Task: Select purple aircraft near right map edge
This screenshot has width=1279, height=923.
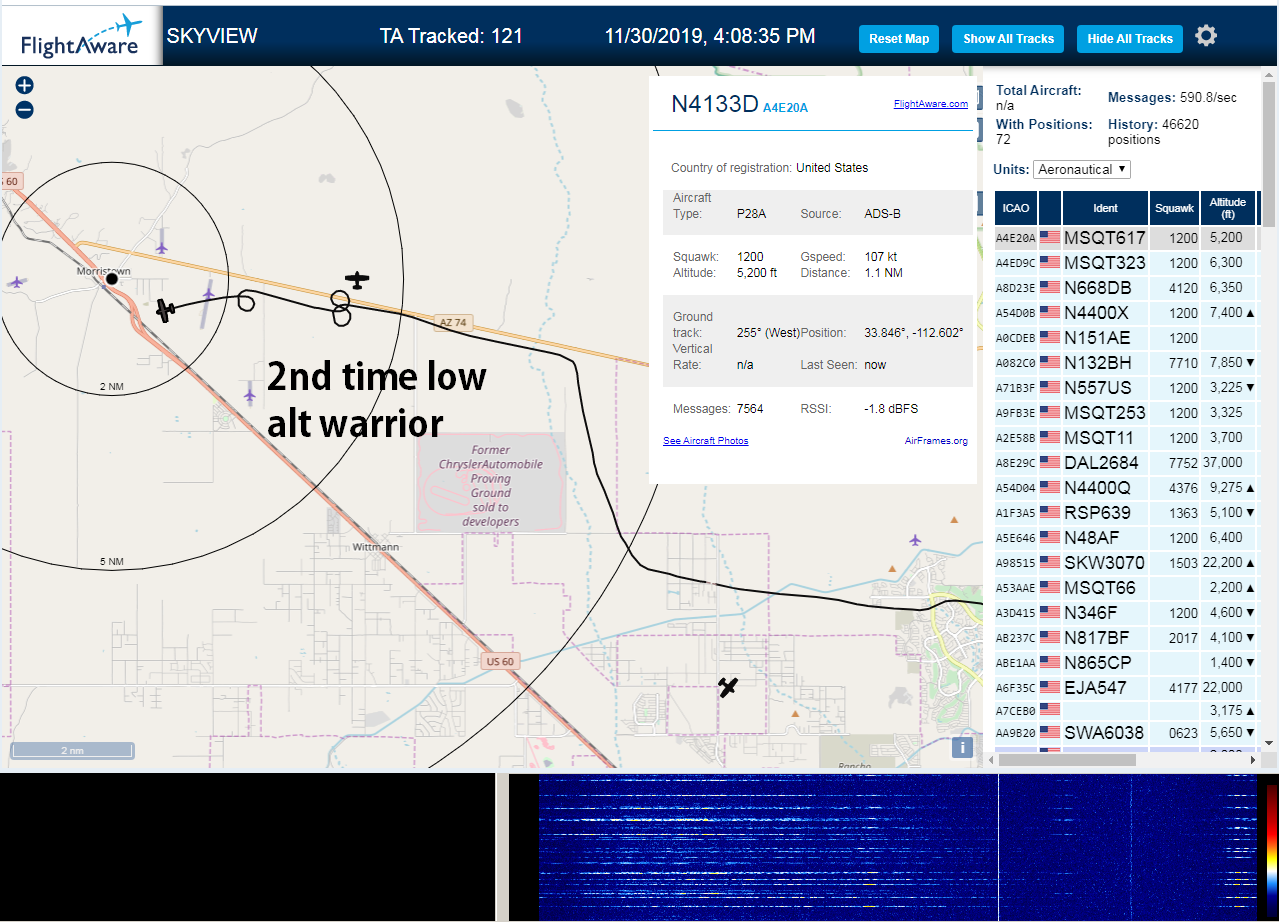Action: tap(915, 540)
